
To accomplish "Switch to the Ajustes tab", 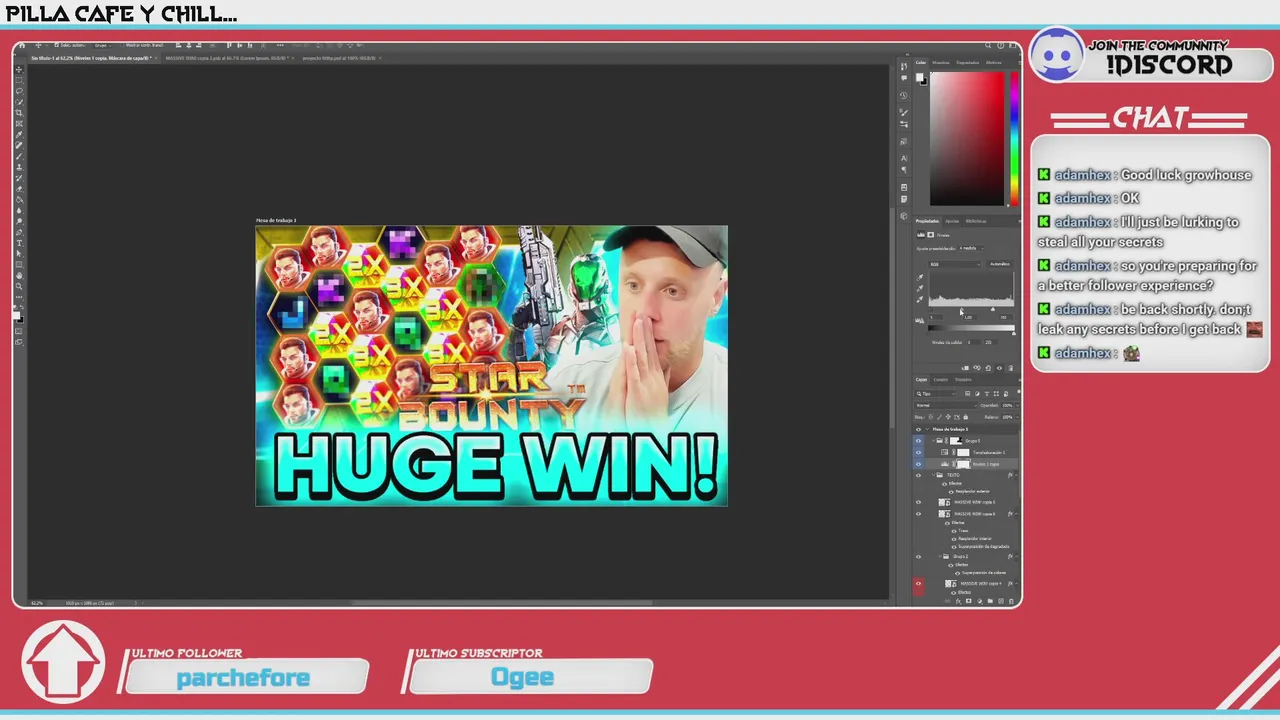I will click(x=951, y=221).
